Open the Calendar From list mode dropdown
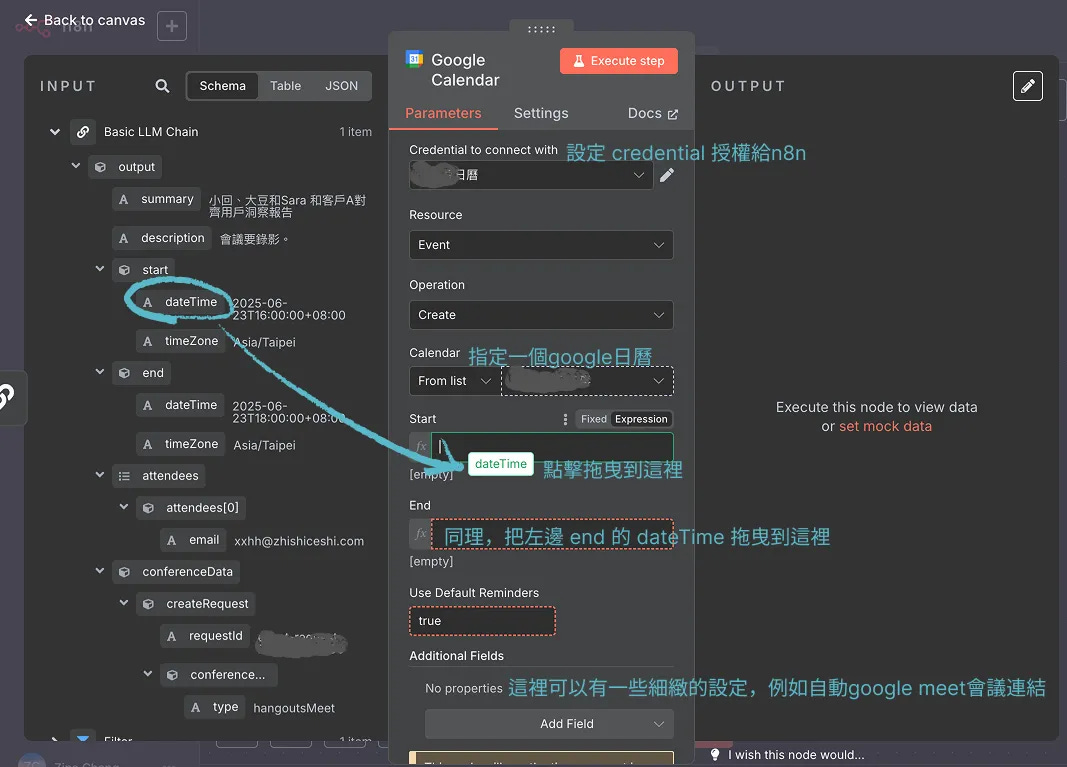1067x767 pixels. coord(455,381)
